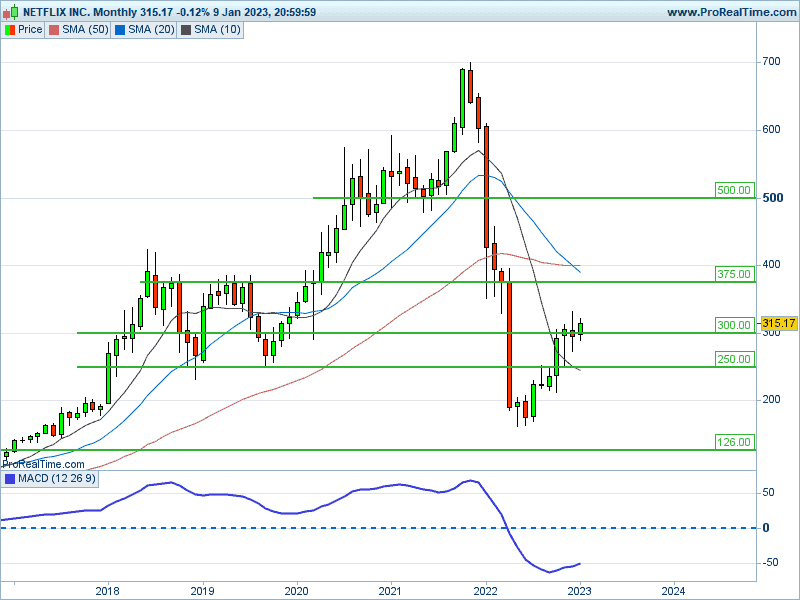Click the 500.00 horizontal level label
The height and width of the screenshot is (600, 800).
coord(733,190)
